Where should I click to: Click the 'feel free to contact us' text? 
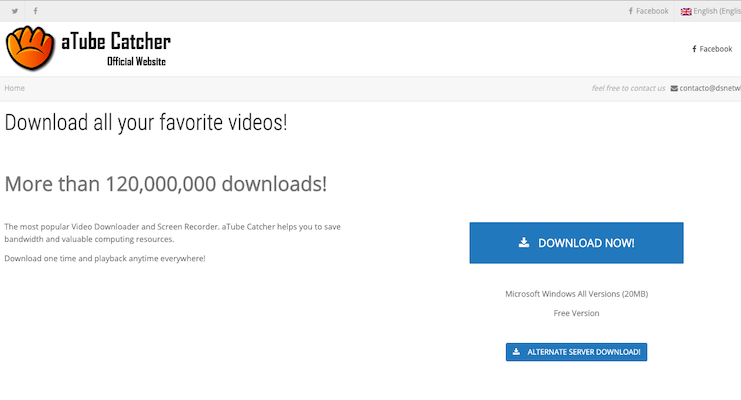(x=628, y=88)
